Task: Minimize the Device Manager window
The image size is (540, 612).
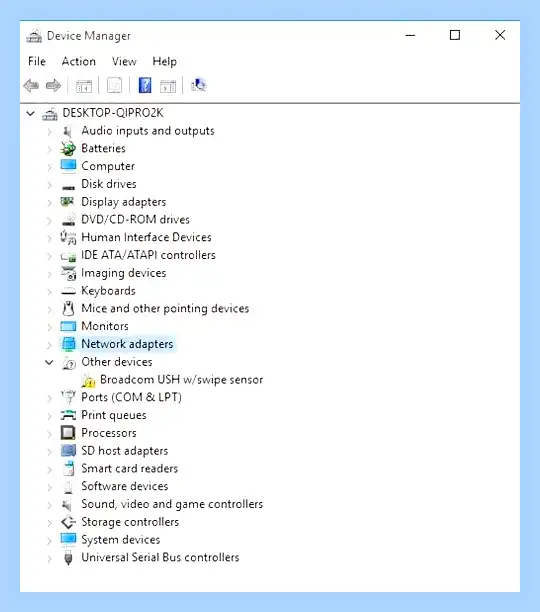Action: (x=410, y=36)
